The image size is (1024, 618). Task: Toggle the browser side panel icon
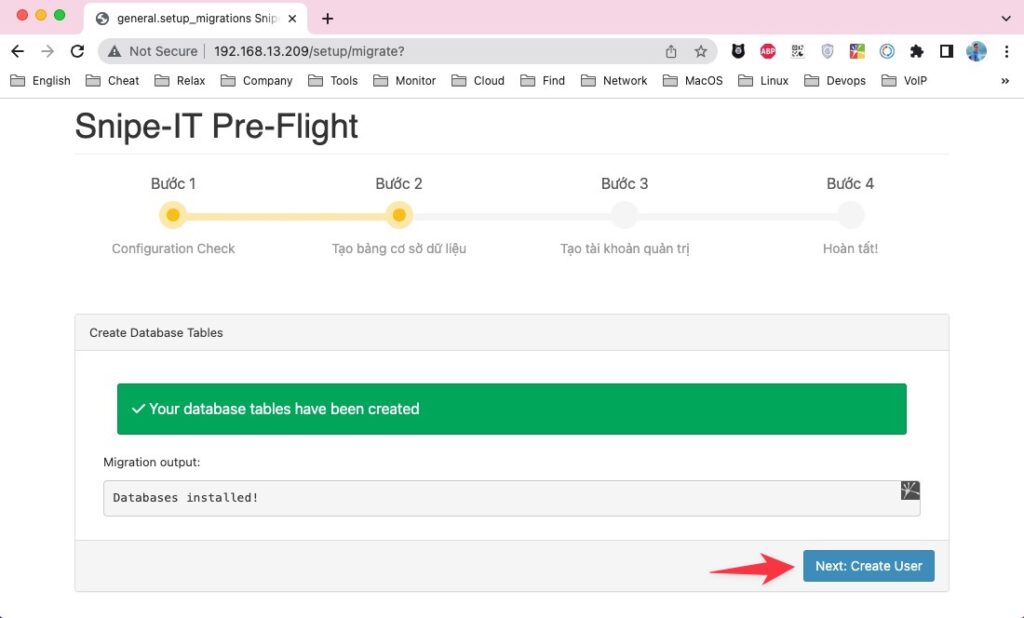tap(946, 51)
